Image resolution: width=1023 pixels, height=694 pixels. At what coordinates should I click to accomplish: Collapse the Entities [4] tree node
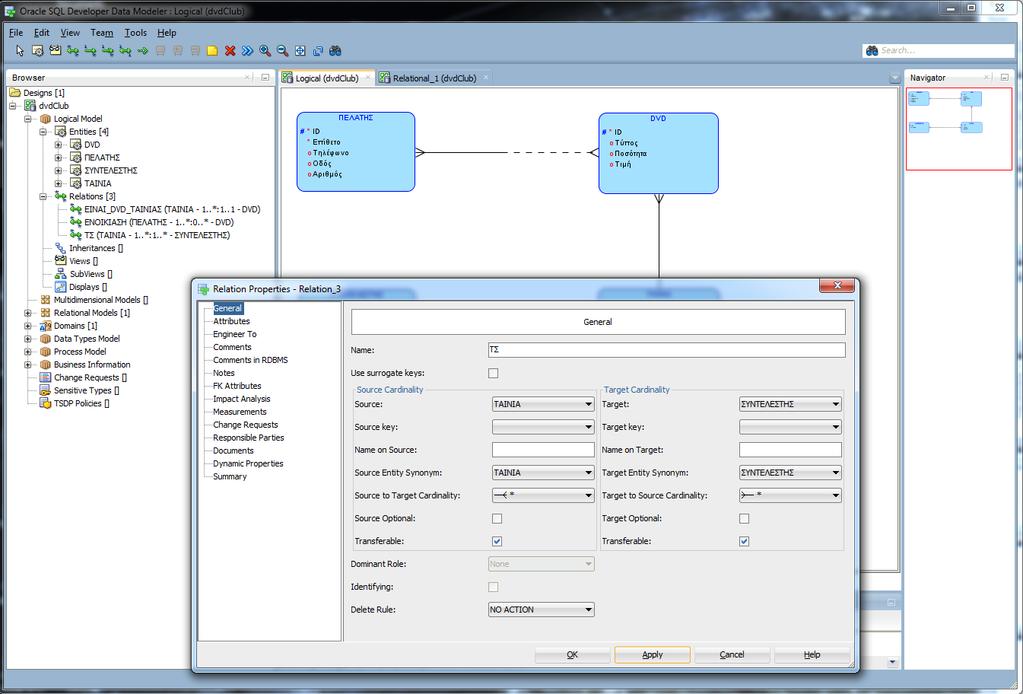(43, 132)
